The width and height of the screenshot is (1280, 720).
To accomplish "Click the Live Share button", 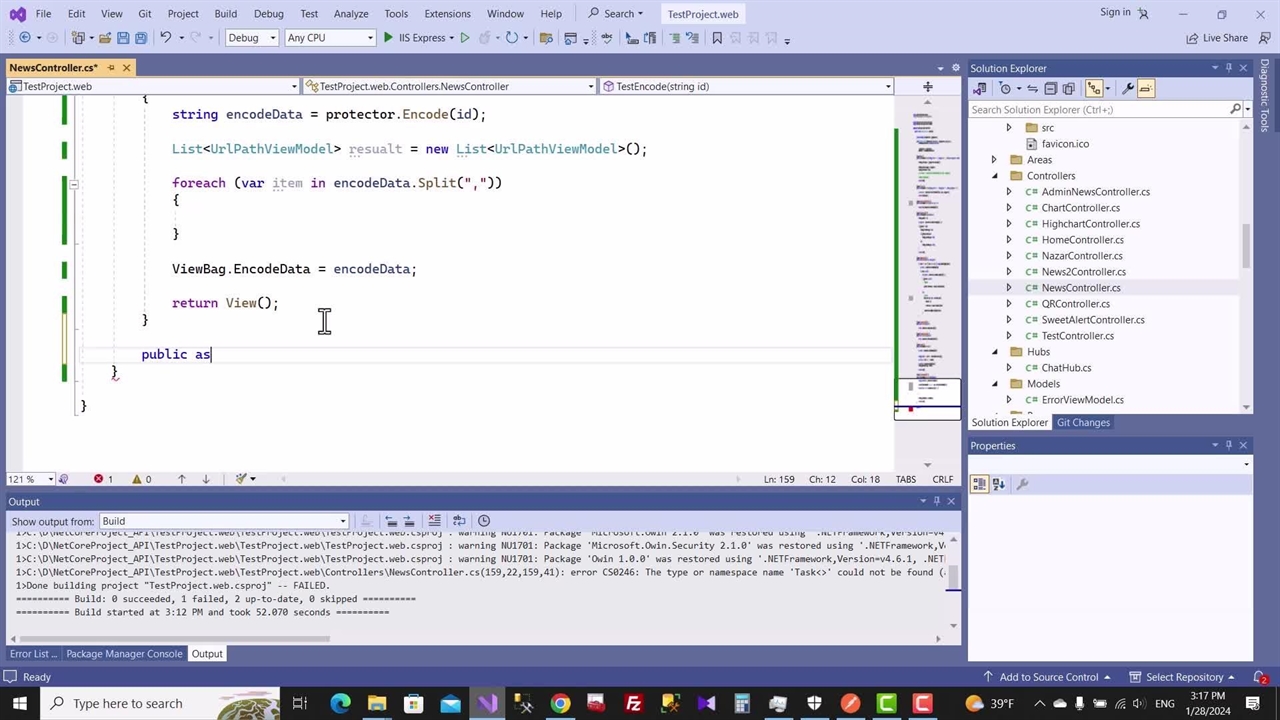I will point(1217,38).
